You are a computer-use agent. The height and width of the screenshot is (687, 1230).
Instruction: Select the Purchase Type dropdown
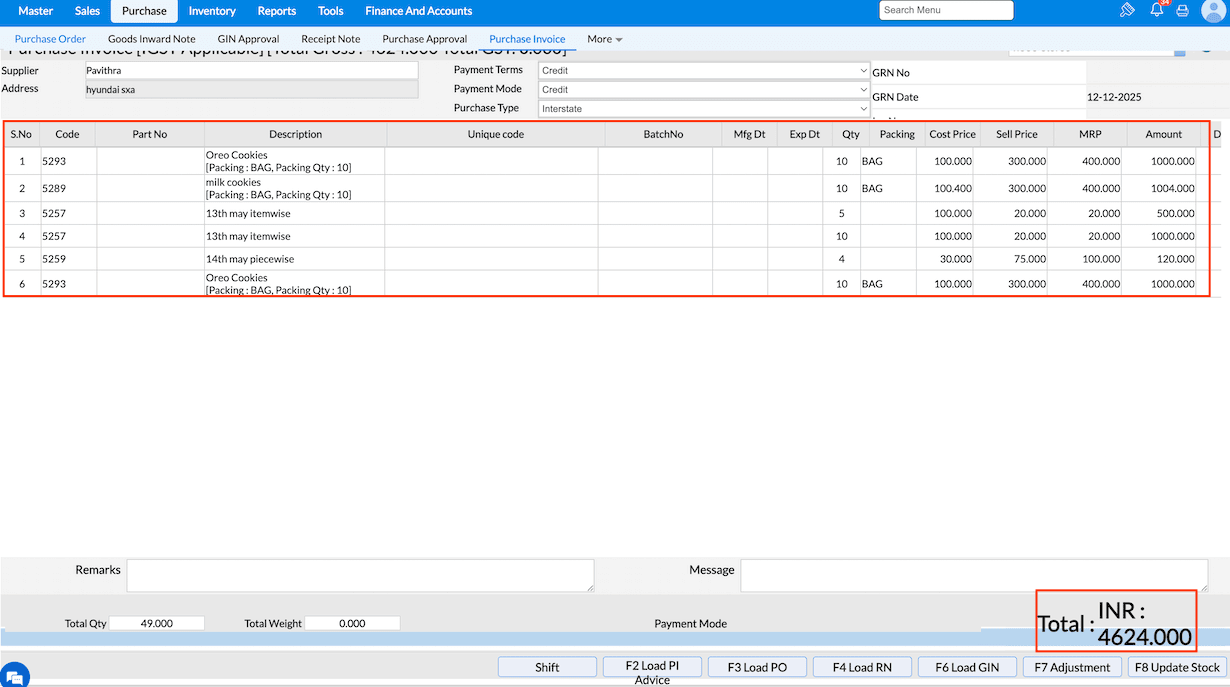click(704, 109)
